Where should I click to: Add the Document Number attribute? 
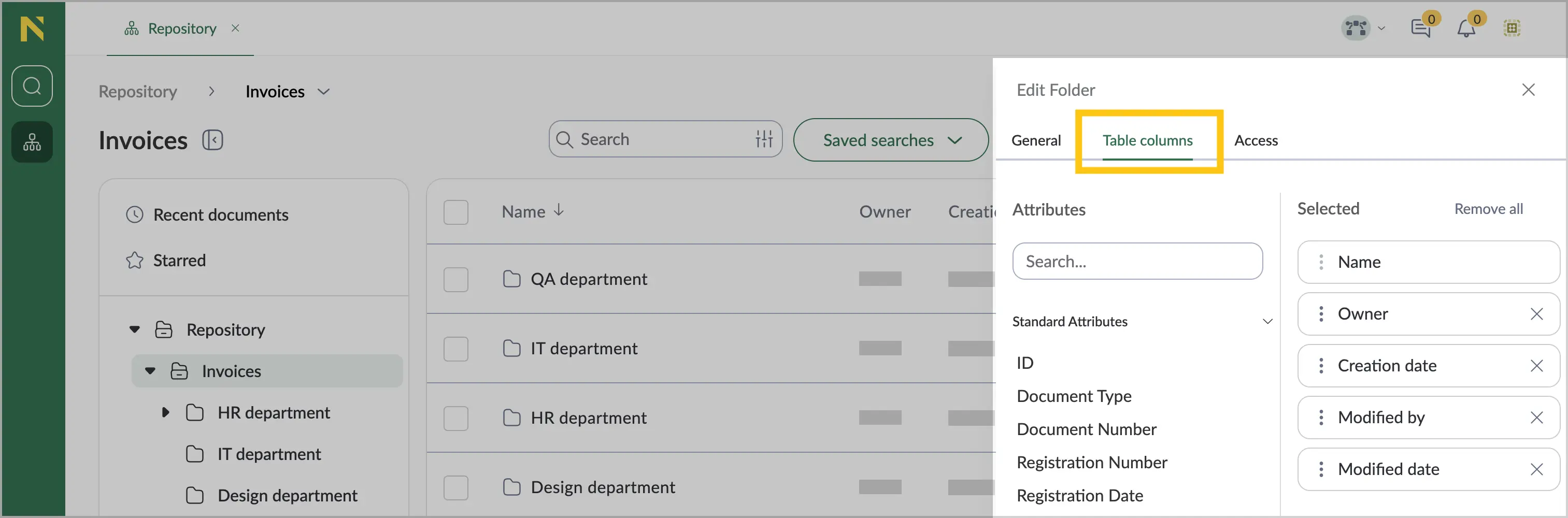click(1087, 429)
